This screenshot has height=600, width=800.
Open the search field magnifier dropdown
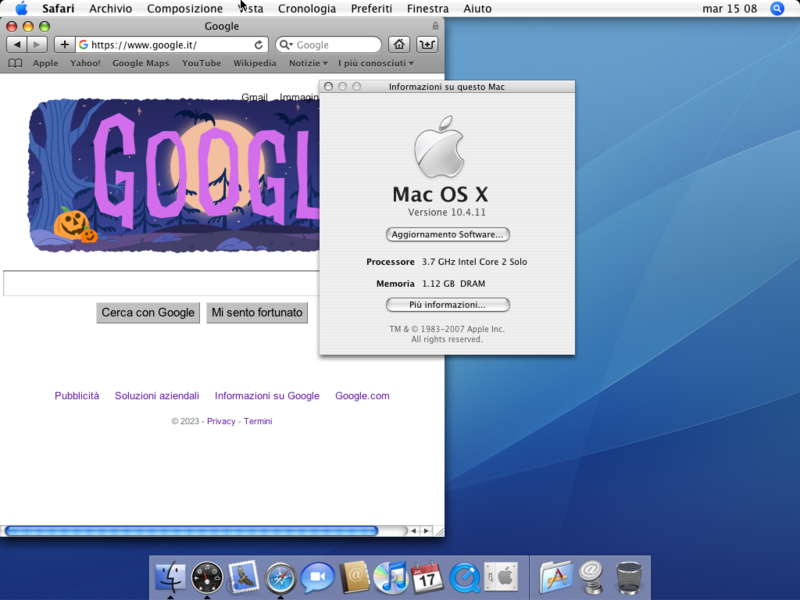tap(286, 45)
